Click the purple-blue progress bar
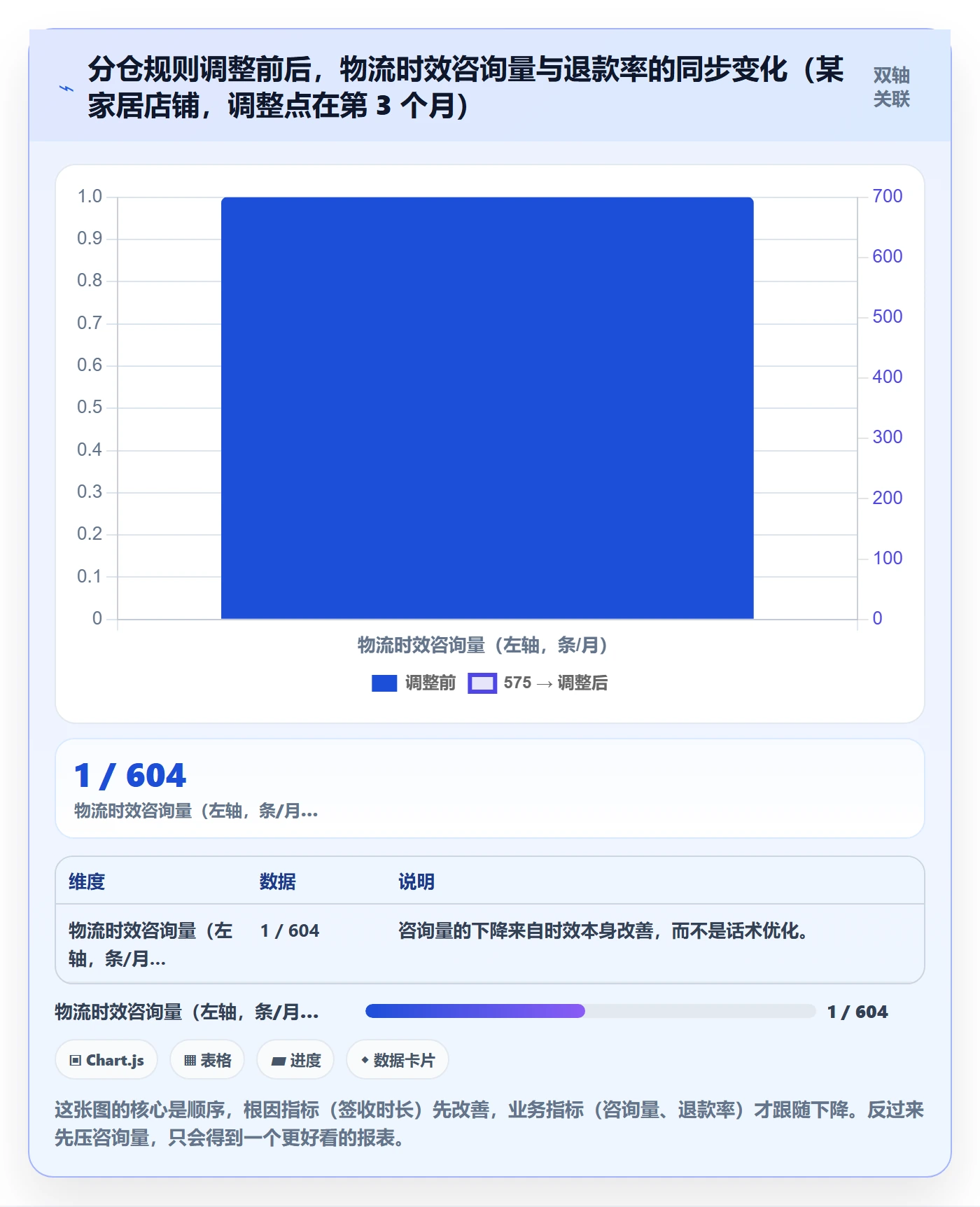 tap(590, 1011)
